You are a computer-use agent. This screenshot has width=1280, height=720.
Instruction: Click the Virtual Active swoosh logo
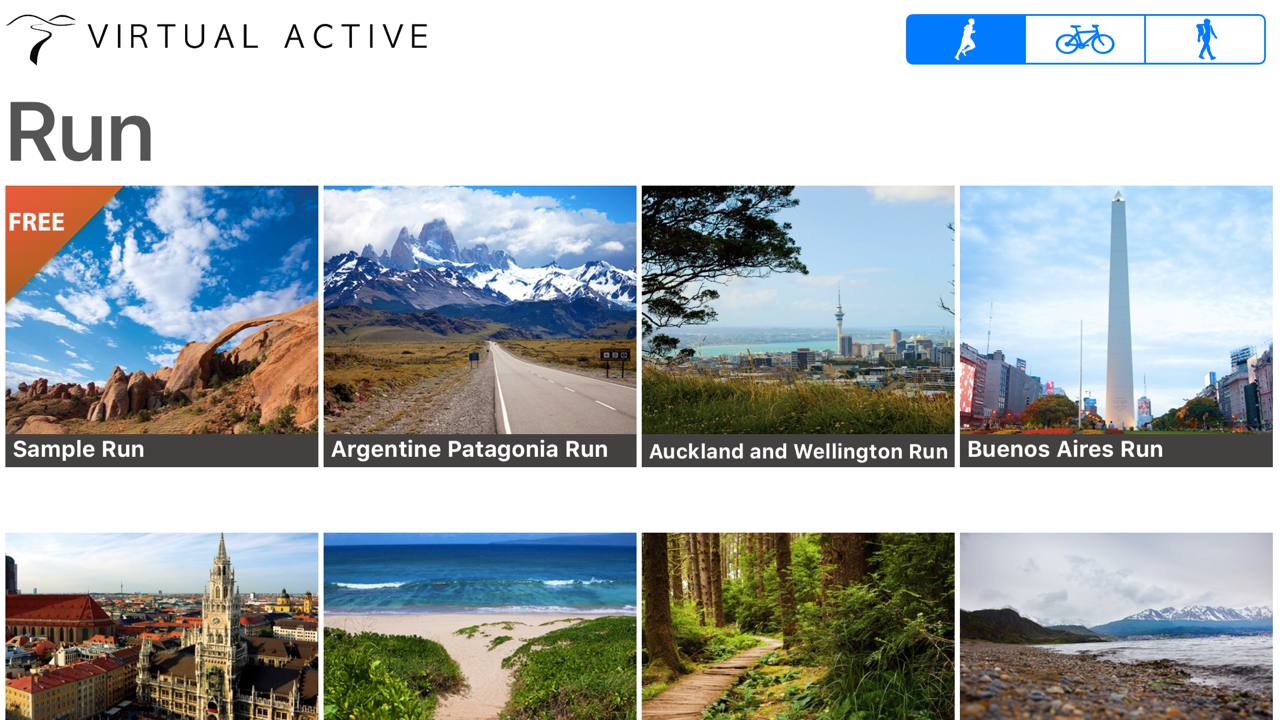[41, 39]
